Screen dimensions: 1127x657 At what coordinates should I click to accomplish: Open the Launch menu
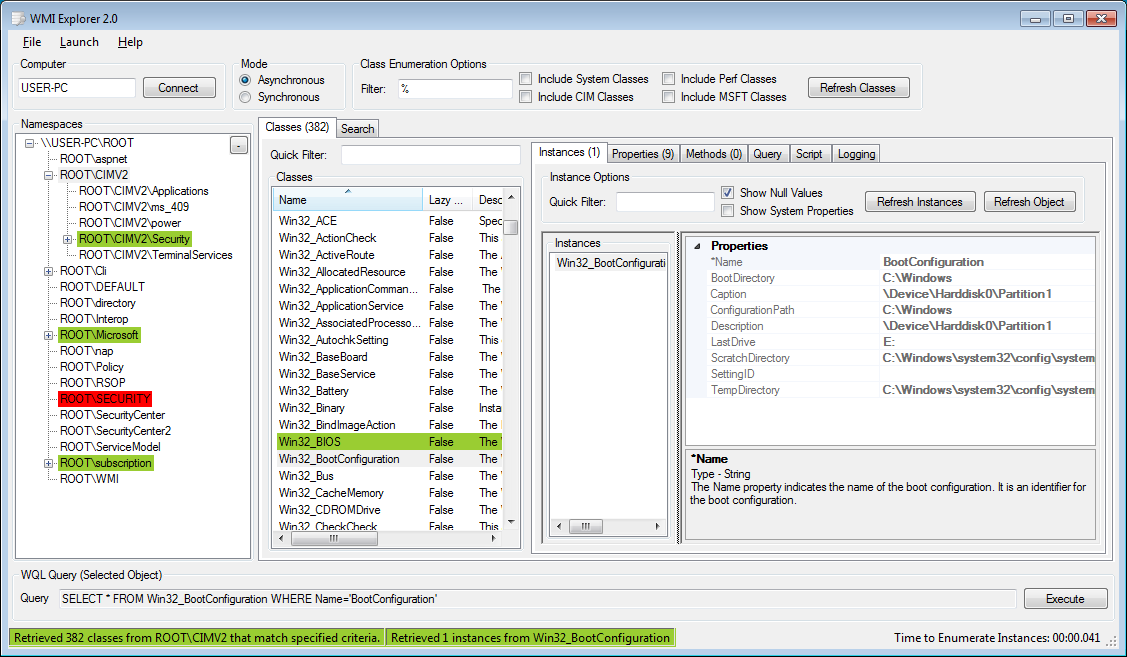(x=79, y=42)
